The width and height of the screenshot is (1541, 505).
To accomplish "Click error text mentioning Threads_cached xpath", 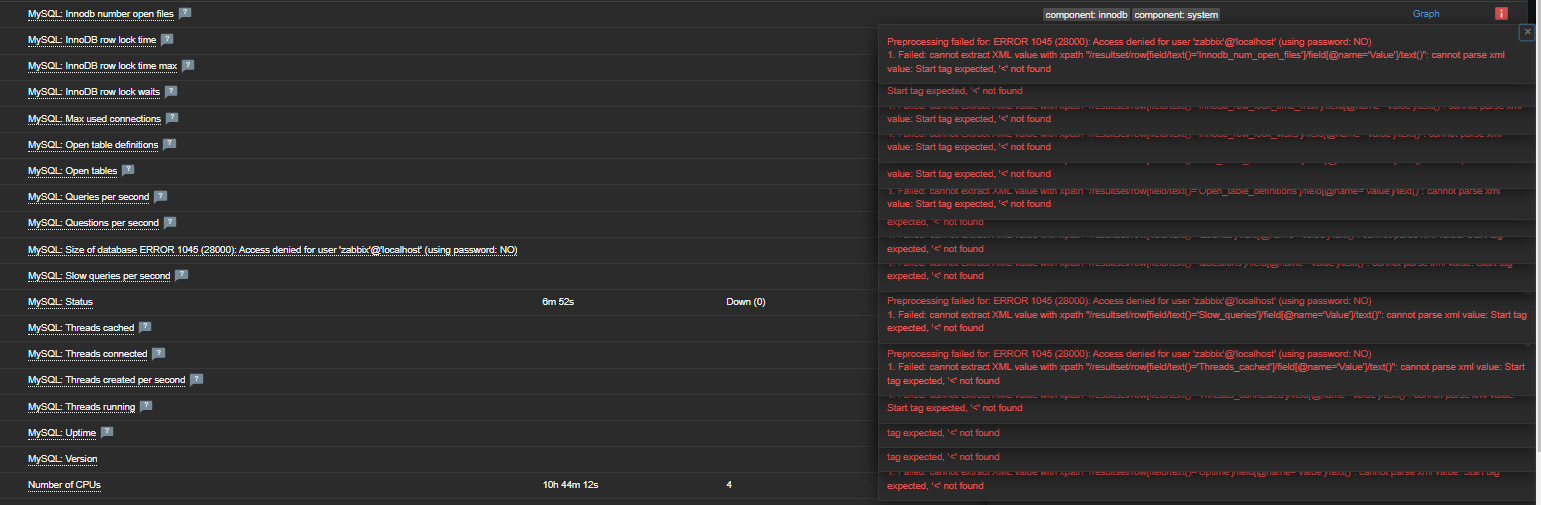I will 1206,374.
